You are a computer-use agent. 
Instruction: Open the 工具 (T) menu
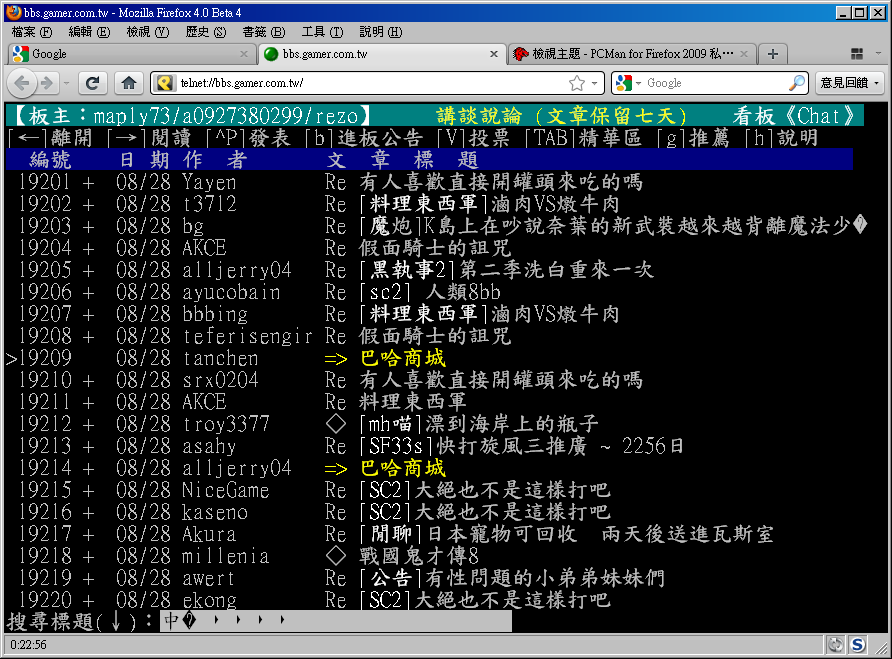click(323, 32)
